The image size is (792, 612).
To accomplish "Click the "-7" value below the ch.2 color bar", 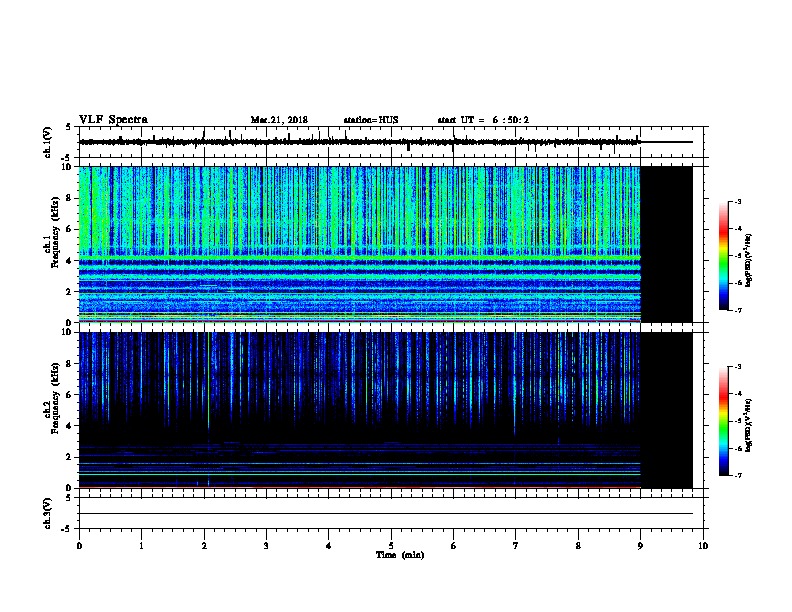I will (x=737, y=476).
